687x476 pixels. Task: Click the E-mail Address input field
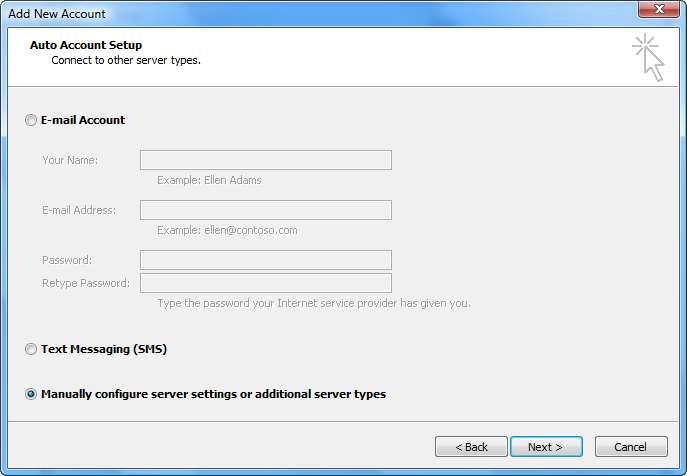pyautogui.click(x=266, y=210)
